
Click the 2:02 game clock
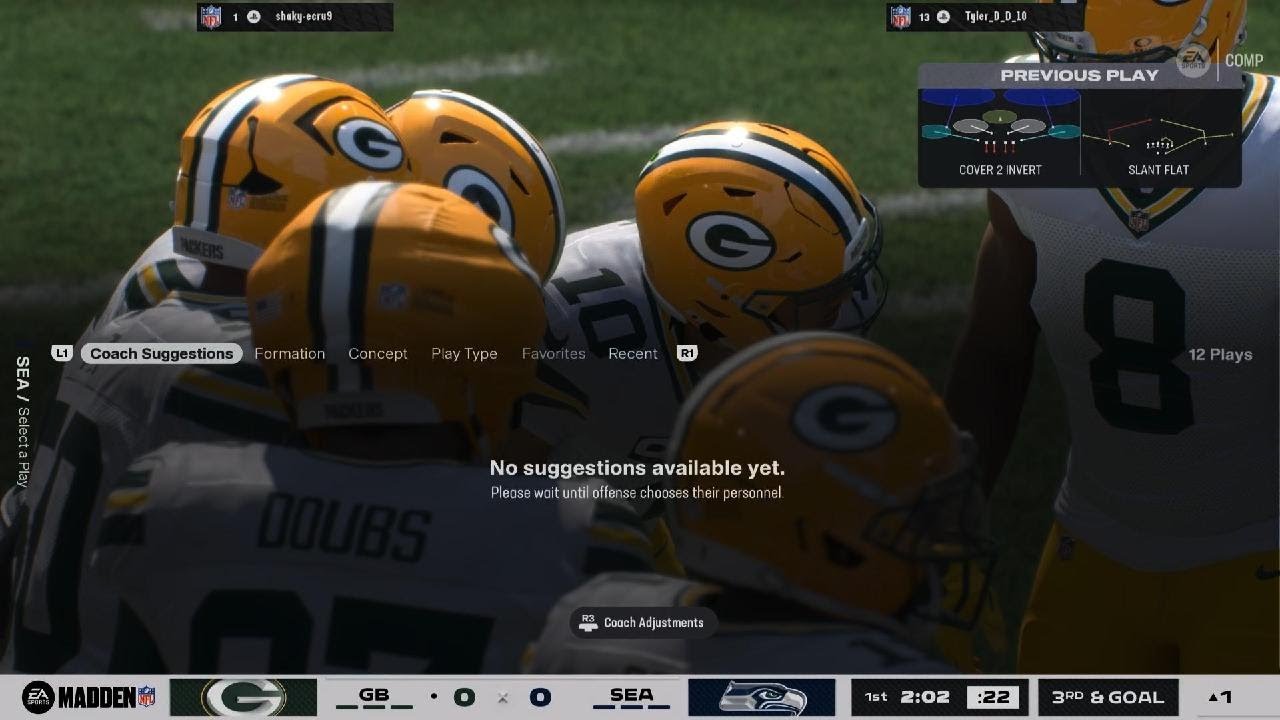[924, 697]
